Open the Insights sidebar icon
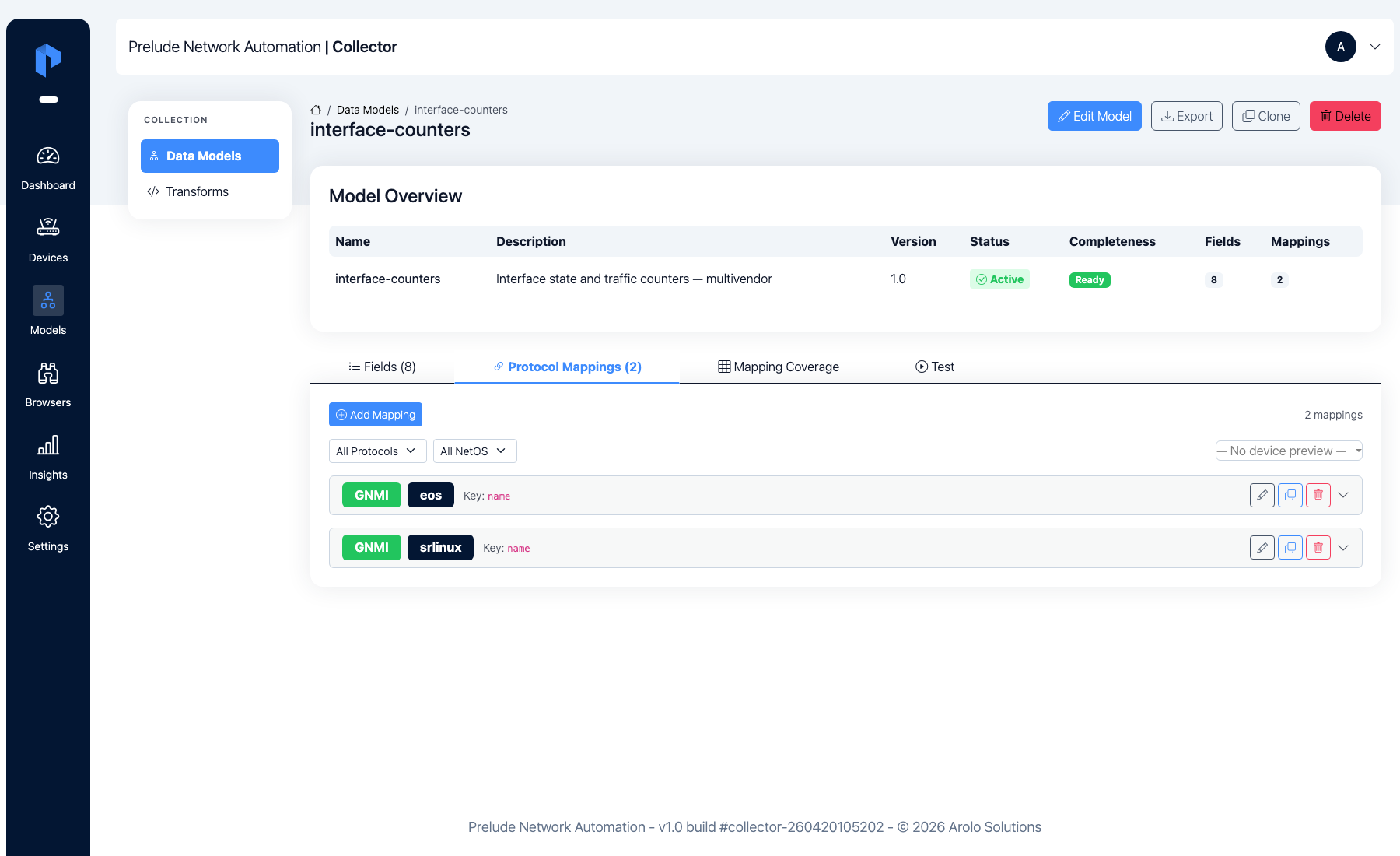 pos(48,445)
